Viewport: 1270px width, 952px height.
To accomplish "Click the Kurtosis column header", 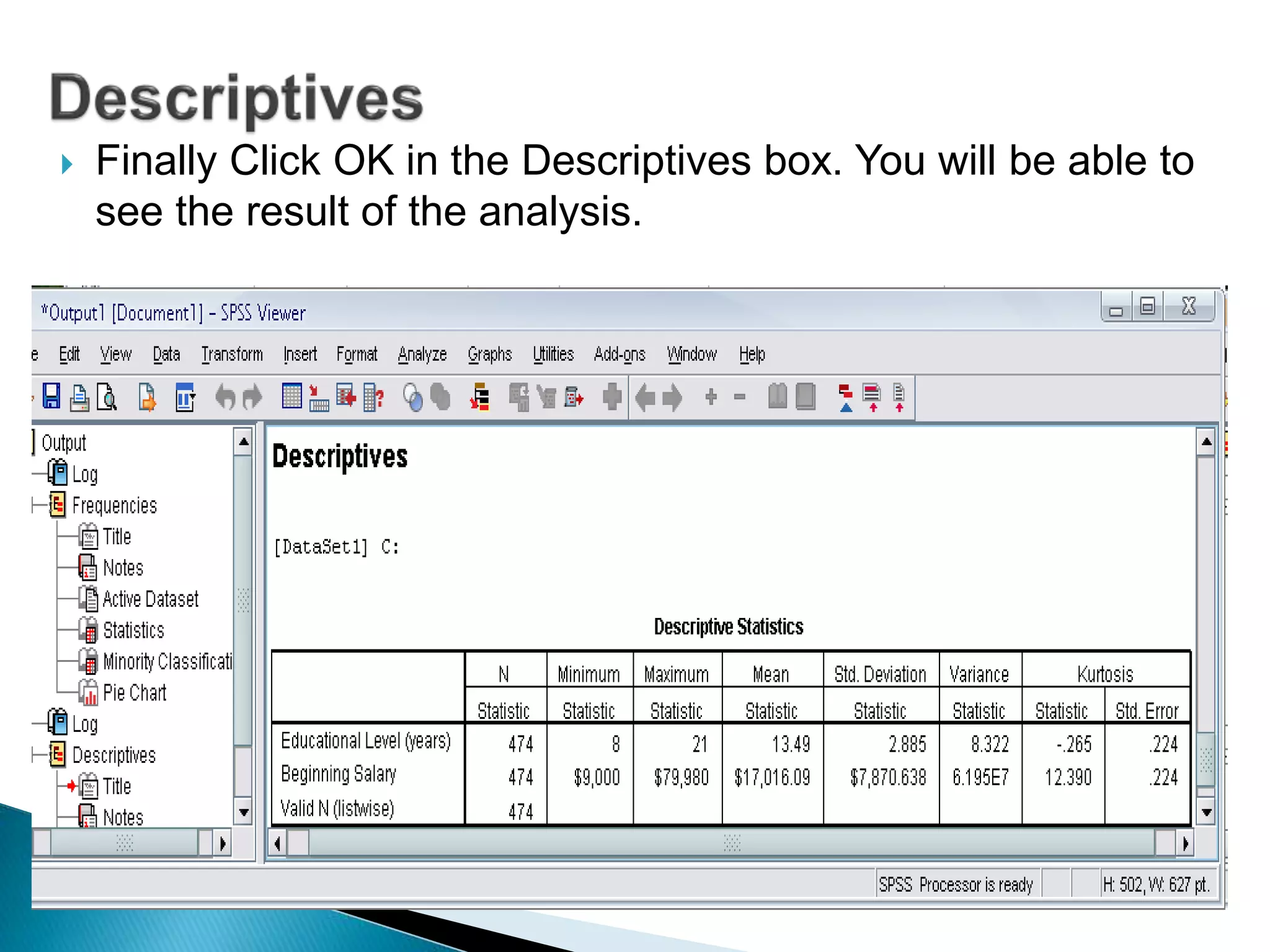I will coord(1104,674).
